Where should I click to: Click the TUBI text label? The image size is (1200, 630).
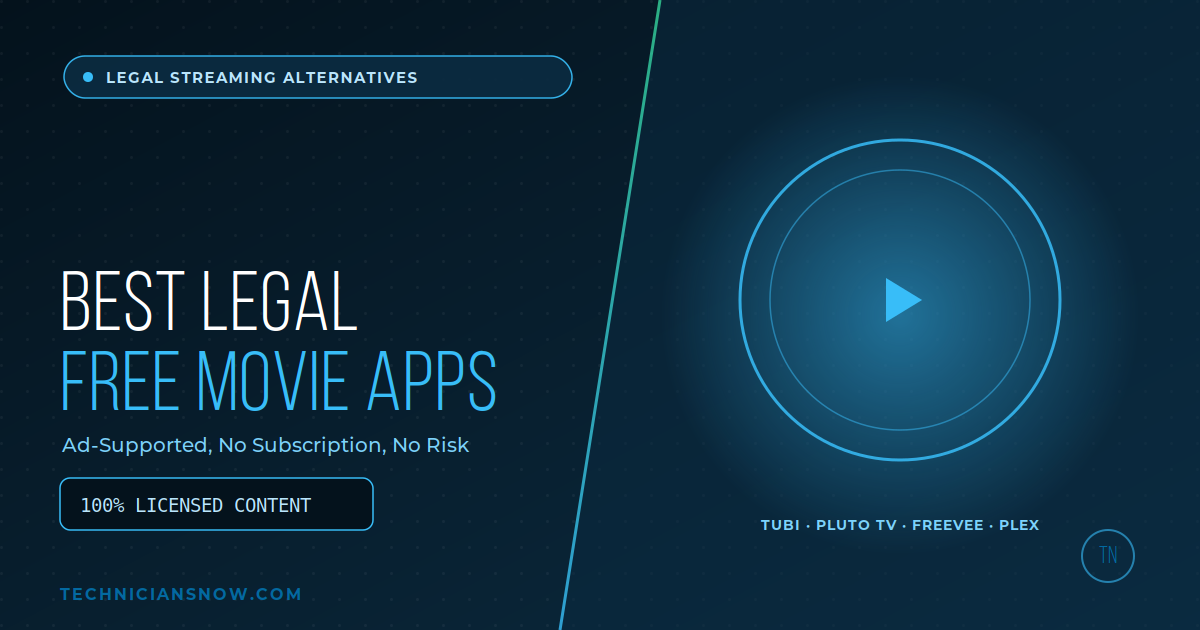coord(780,525)
